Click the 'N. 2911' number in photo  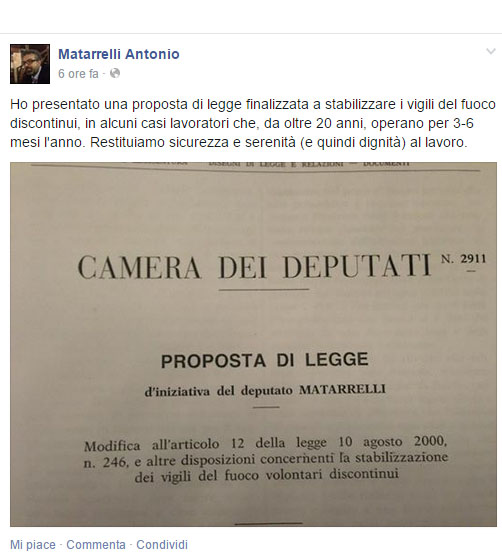coord(464,259)
